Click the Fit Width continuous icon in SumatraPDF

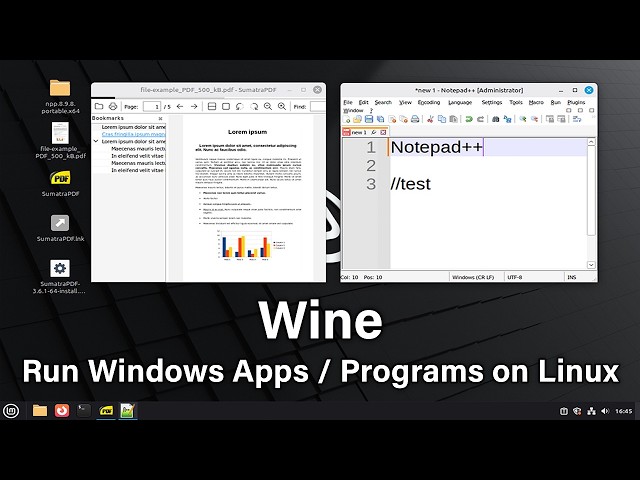point(212,107)
